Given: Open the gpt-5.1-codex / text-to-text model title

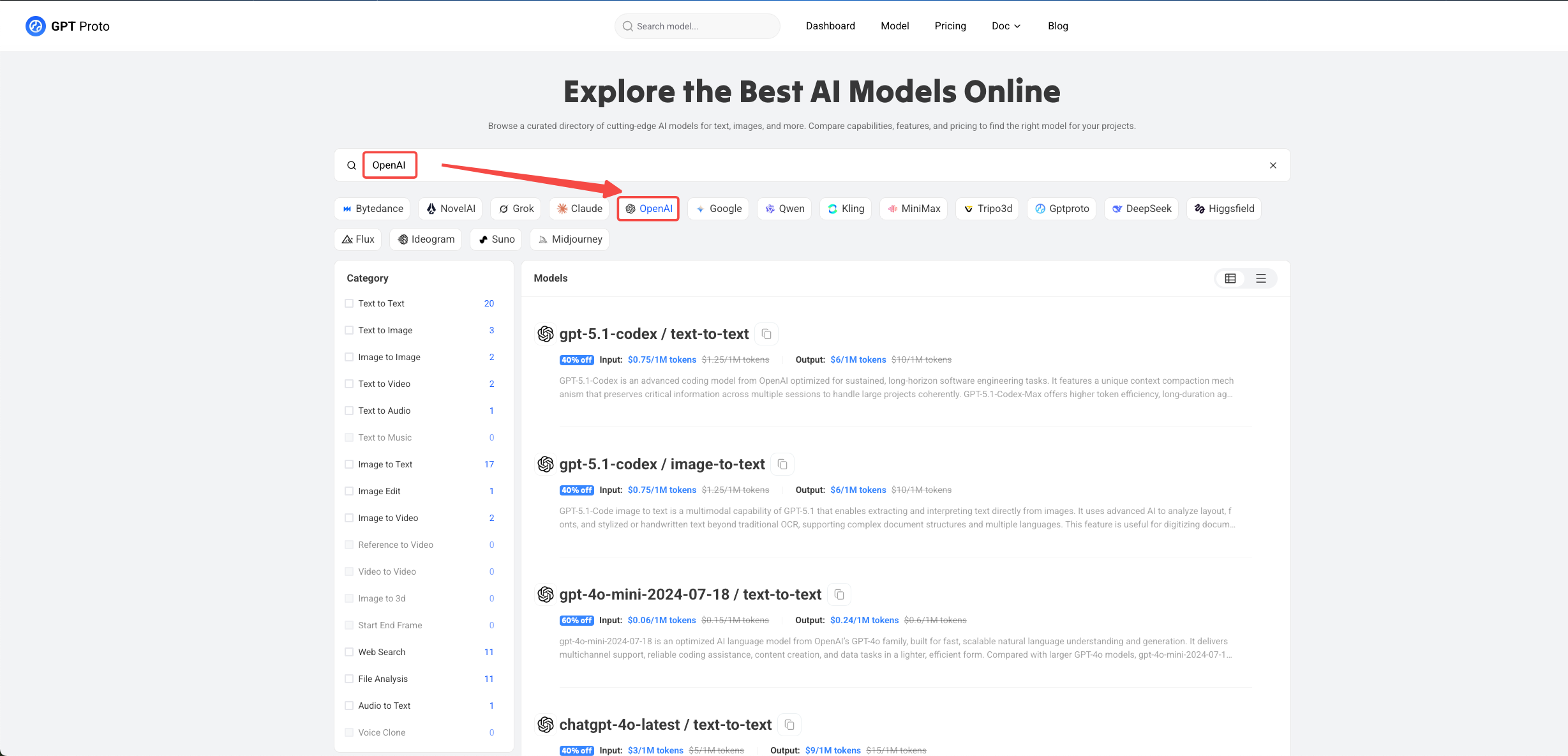Looking at the screenshot, I should tap(653, 334).
